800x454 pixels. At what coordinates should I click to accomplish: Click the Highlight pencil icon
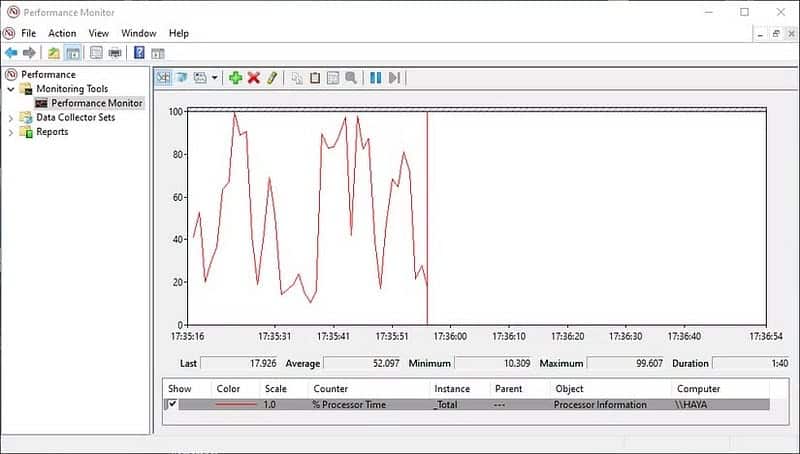(x=271, y=77)
